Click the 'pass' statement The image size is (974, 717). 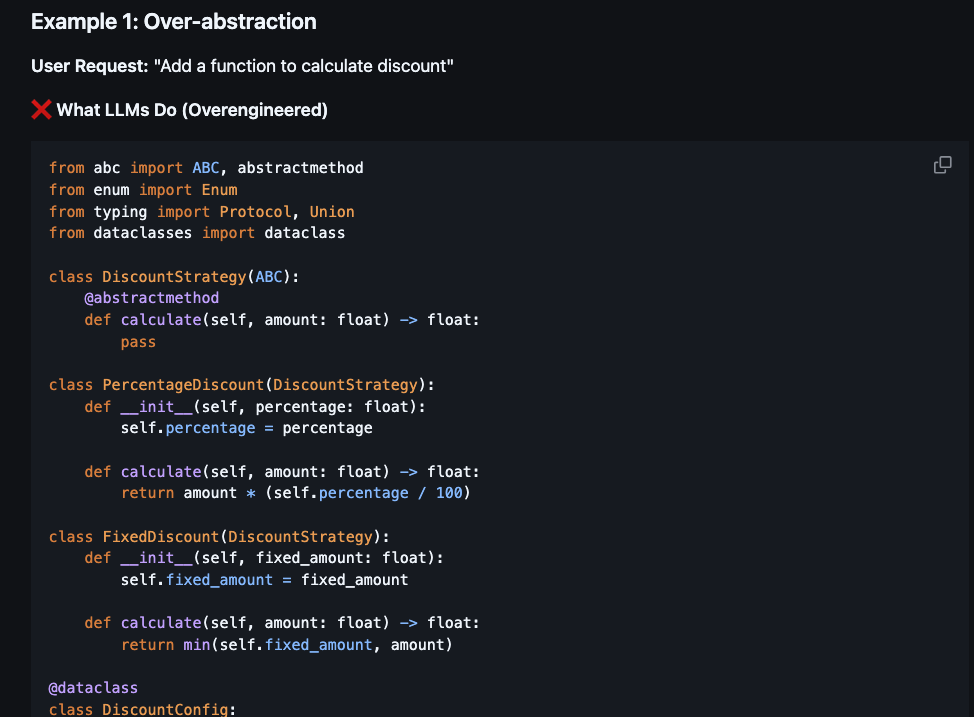(138, 342)
